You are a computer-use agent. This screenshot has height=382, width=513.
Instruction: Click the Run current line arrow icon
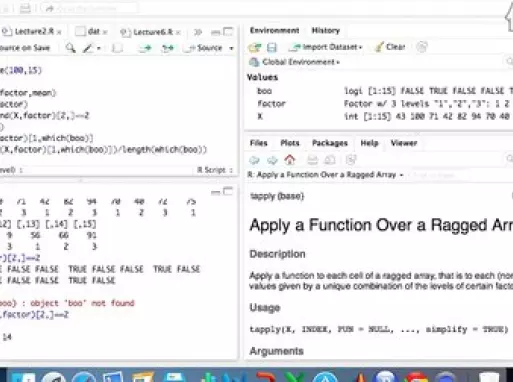[145, 48]
